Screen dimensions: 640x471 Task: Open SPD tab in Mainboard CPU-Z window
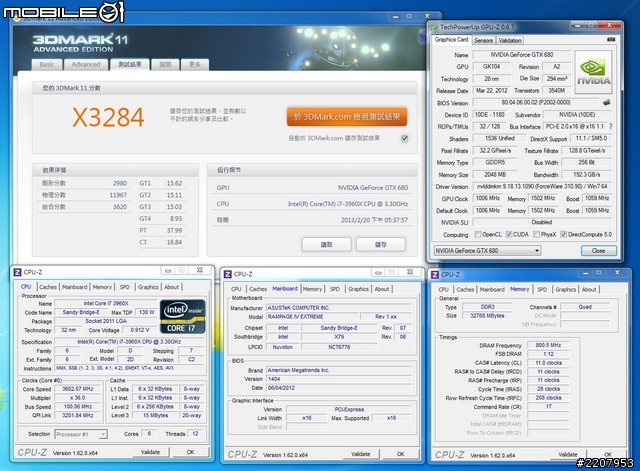tap(335, 289)
